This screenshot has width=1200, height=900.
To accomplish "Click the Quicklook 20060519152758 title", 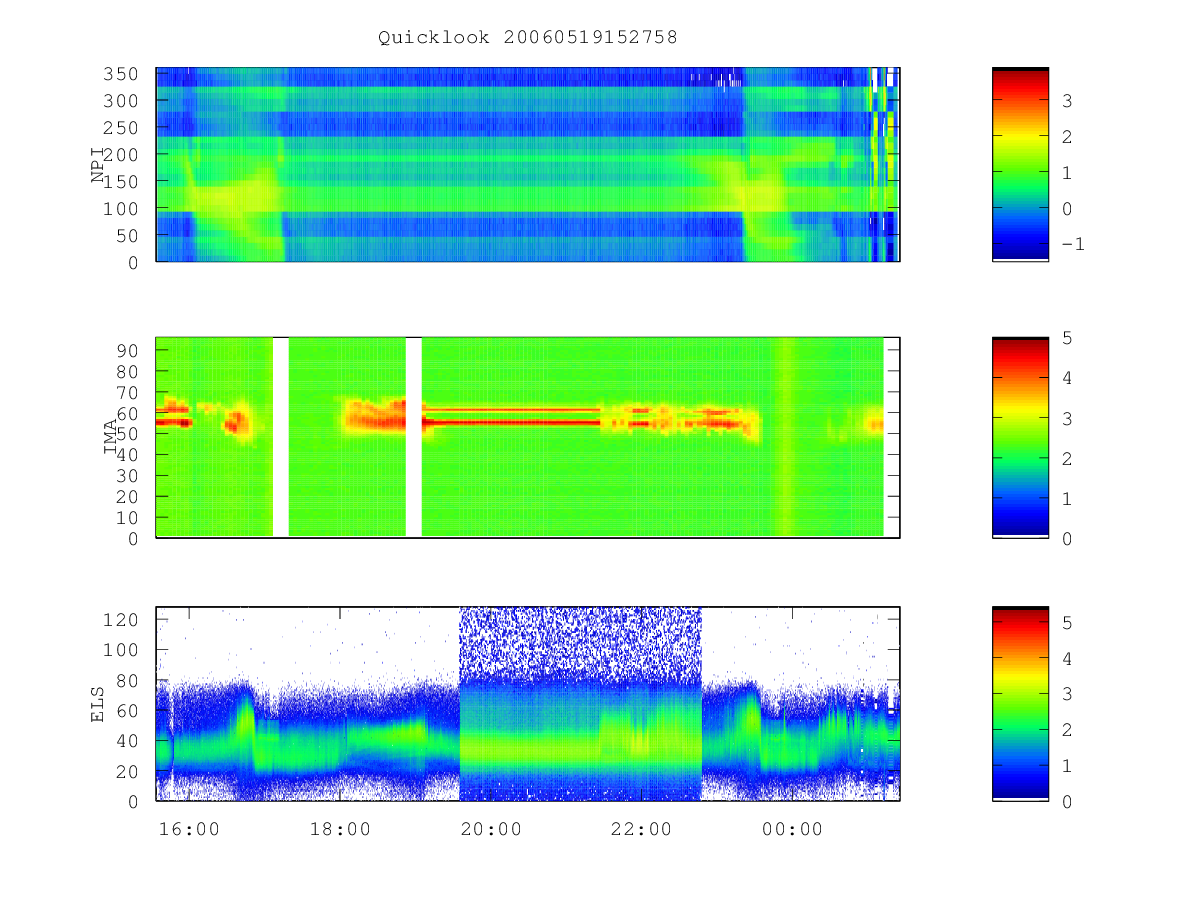I will coord(528,38).
